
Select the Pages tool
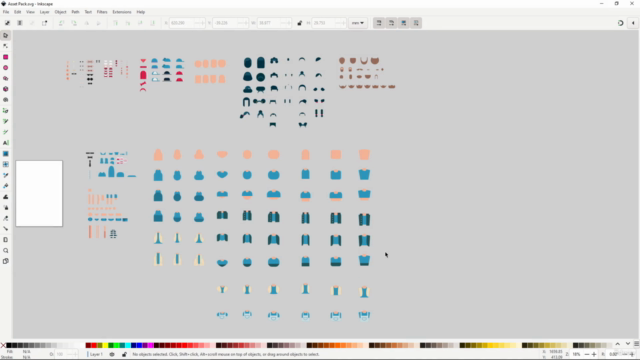point(6,261)
